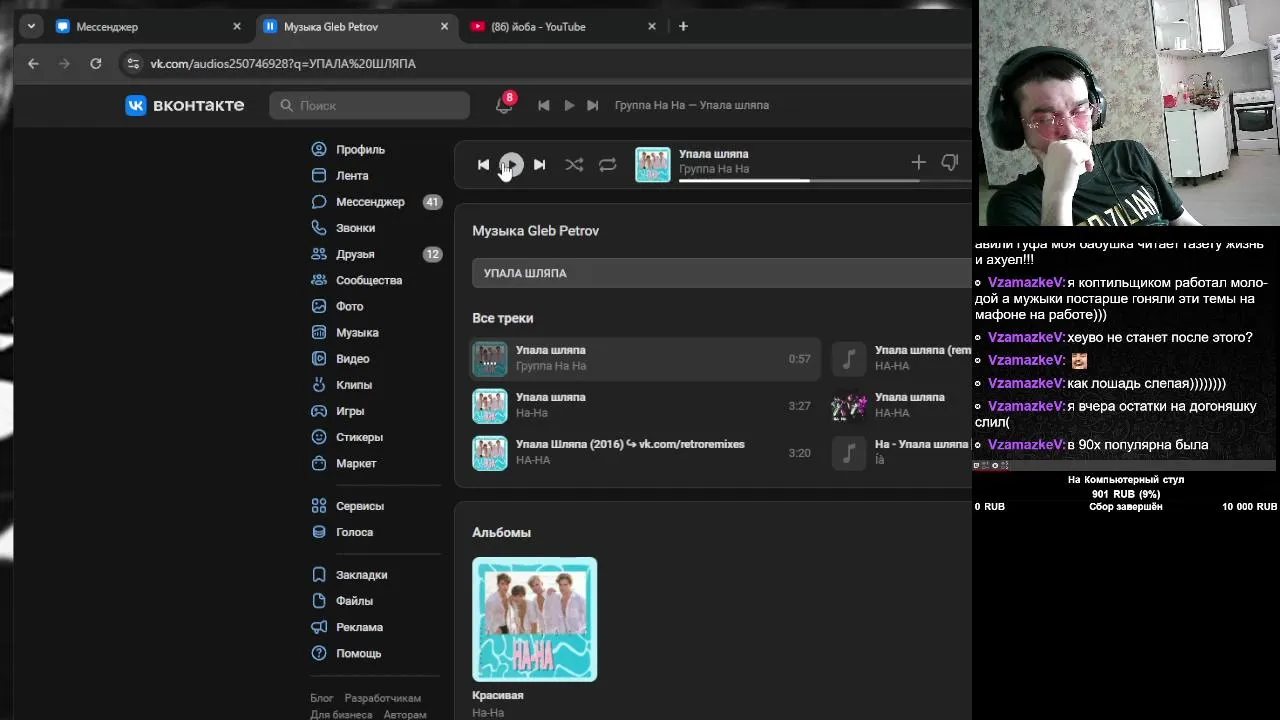This screenshot has height=720, width=1280.
Task: Switch to йоба - YouTube tab
Action: (563, 27)
